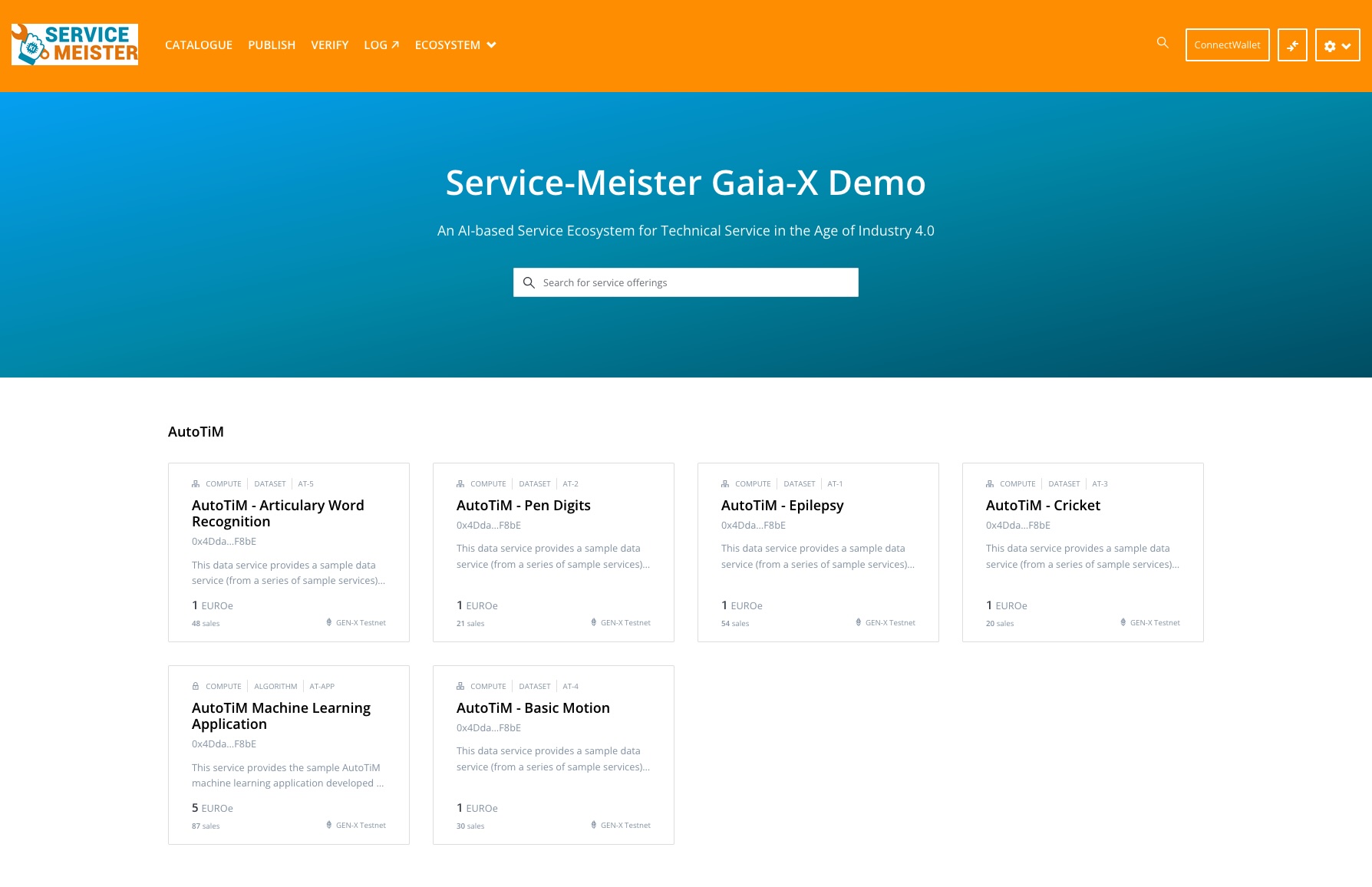Click the Service Meister logo
Viewport: 1372px width, 887px height.
(x=74, y=45)
